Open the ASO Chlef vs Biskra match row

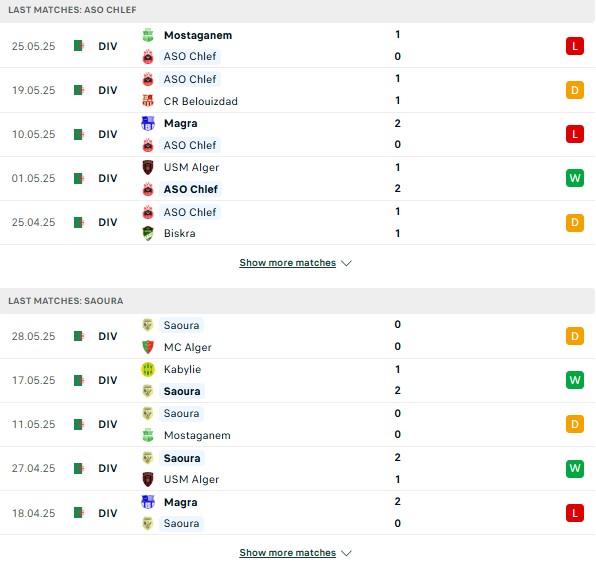pos(298,223)
